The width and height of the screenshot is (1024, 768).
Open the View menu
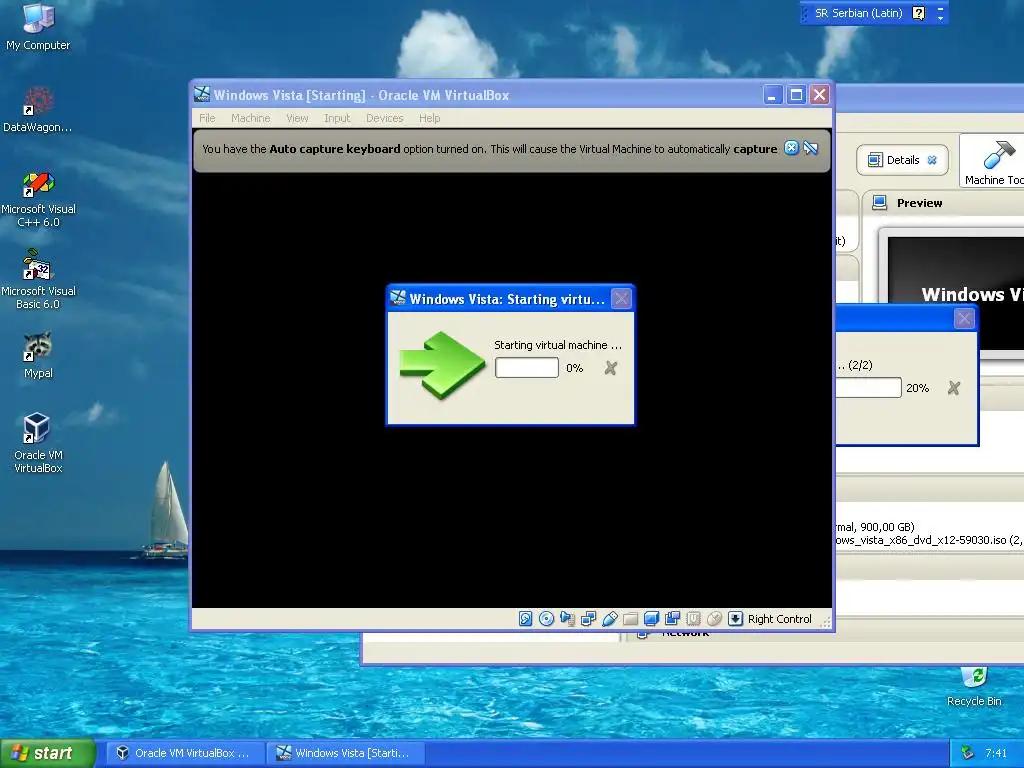[x=297, y=118]
